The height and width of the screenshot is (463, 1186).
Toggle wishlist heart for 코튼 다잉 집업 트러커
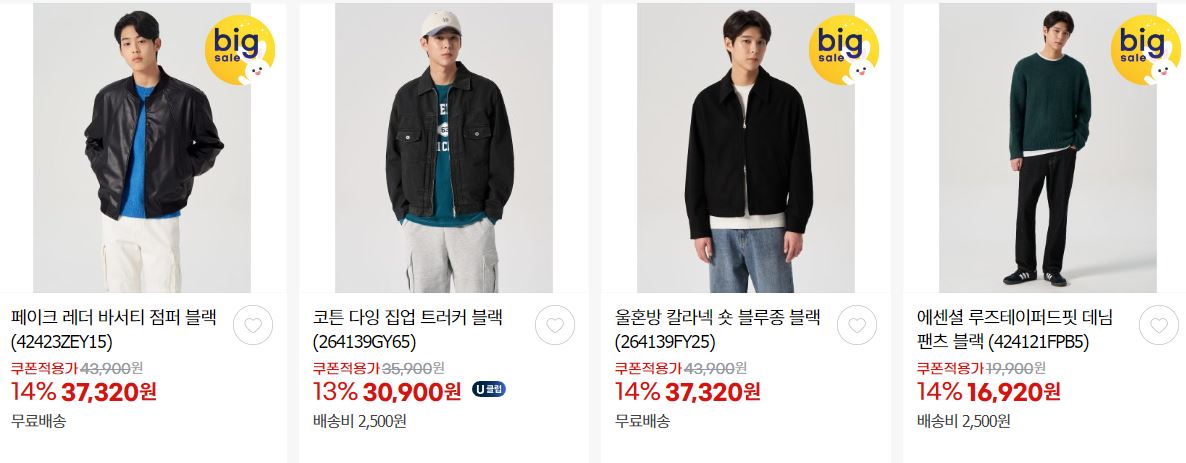click(554, 325)
